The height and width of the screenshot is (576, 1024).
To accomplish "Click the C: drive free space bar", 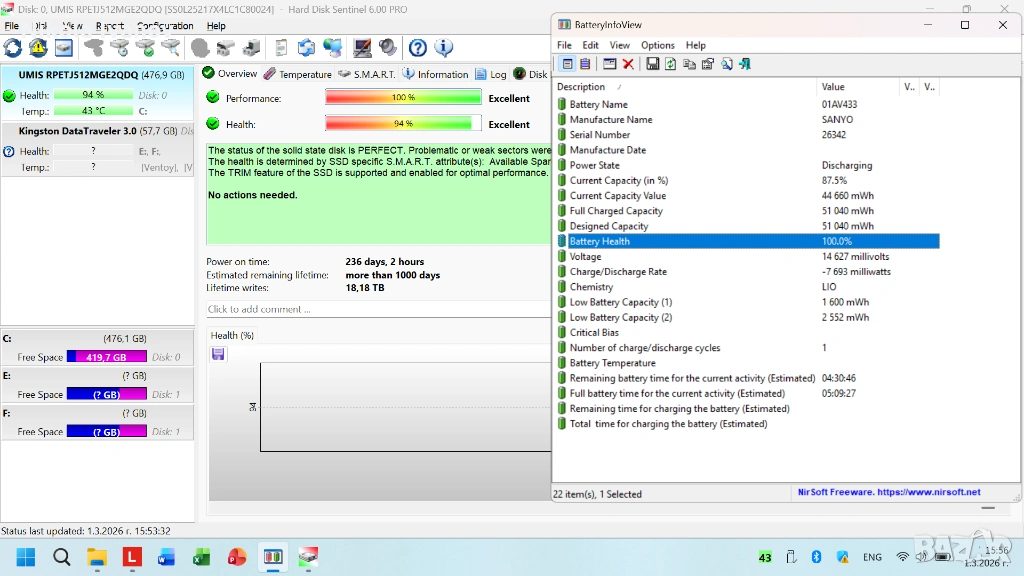I will point(106,357).
